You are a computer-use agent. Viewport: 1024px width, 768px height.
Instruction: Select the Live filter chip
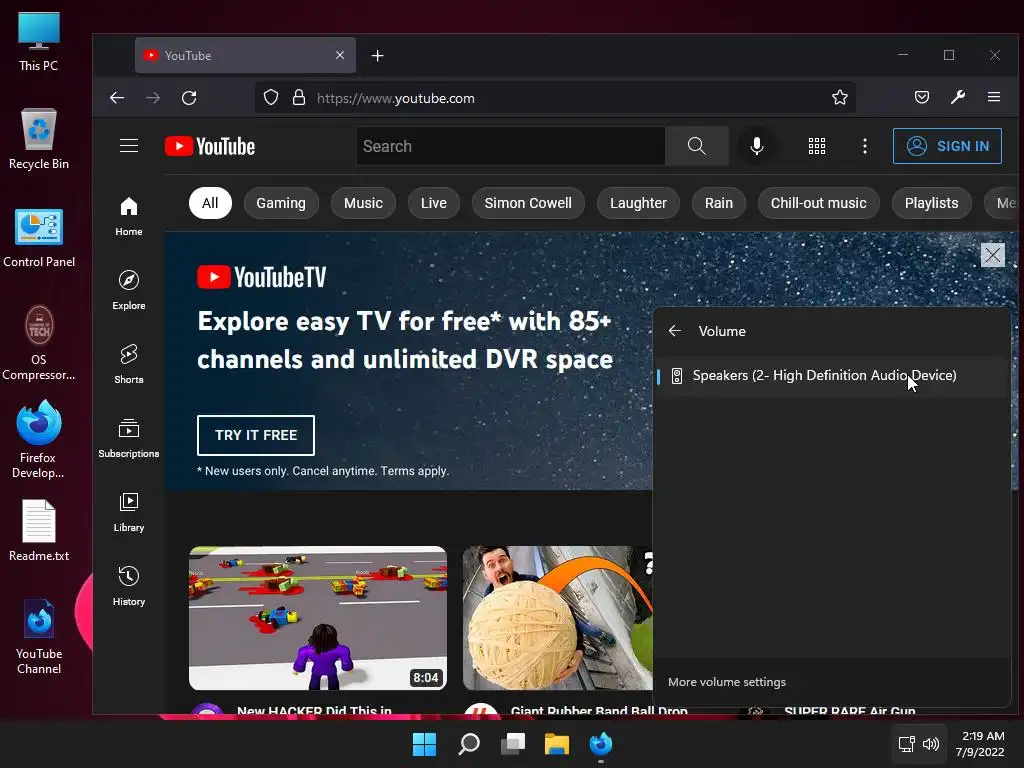pyautogui.click(x=434, y=203)
